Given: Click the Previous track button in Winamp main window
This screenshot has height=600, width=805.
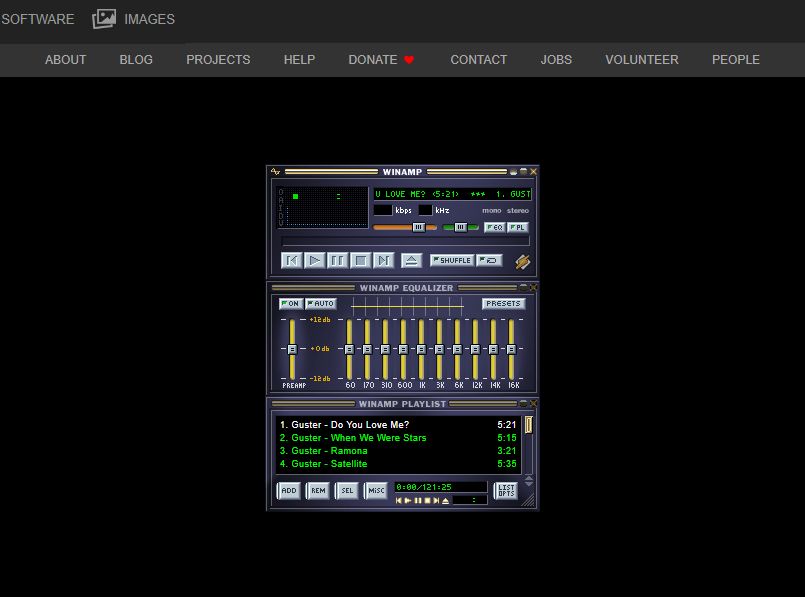Looking at the screenshot, I should (x=291, y=260).
